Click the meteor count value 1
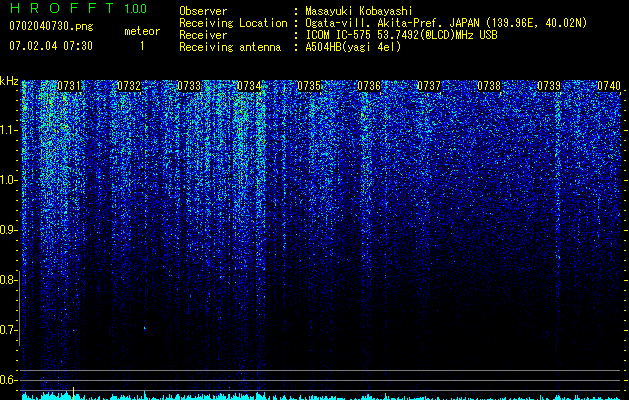 (x=142, y=46)
